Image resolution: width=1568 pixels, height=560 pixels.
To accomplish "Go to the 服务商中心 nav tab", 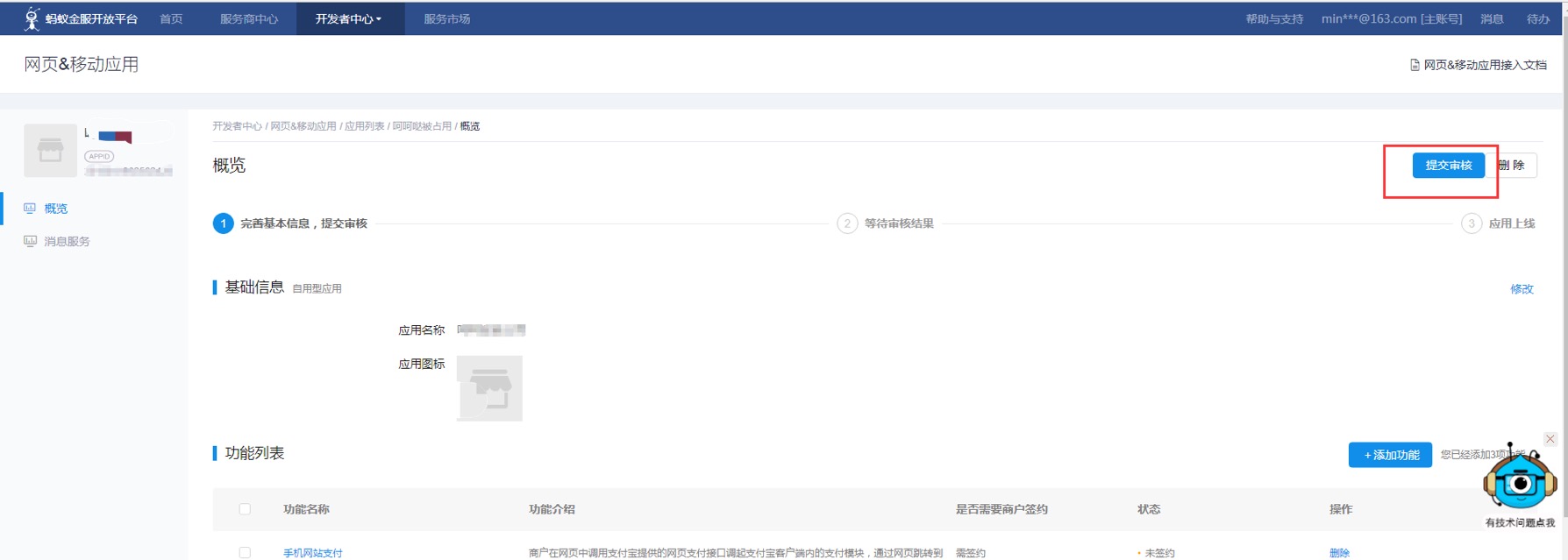I will click(248, 18).
